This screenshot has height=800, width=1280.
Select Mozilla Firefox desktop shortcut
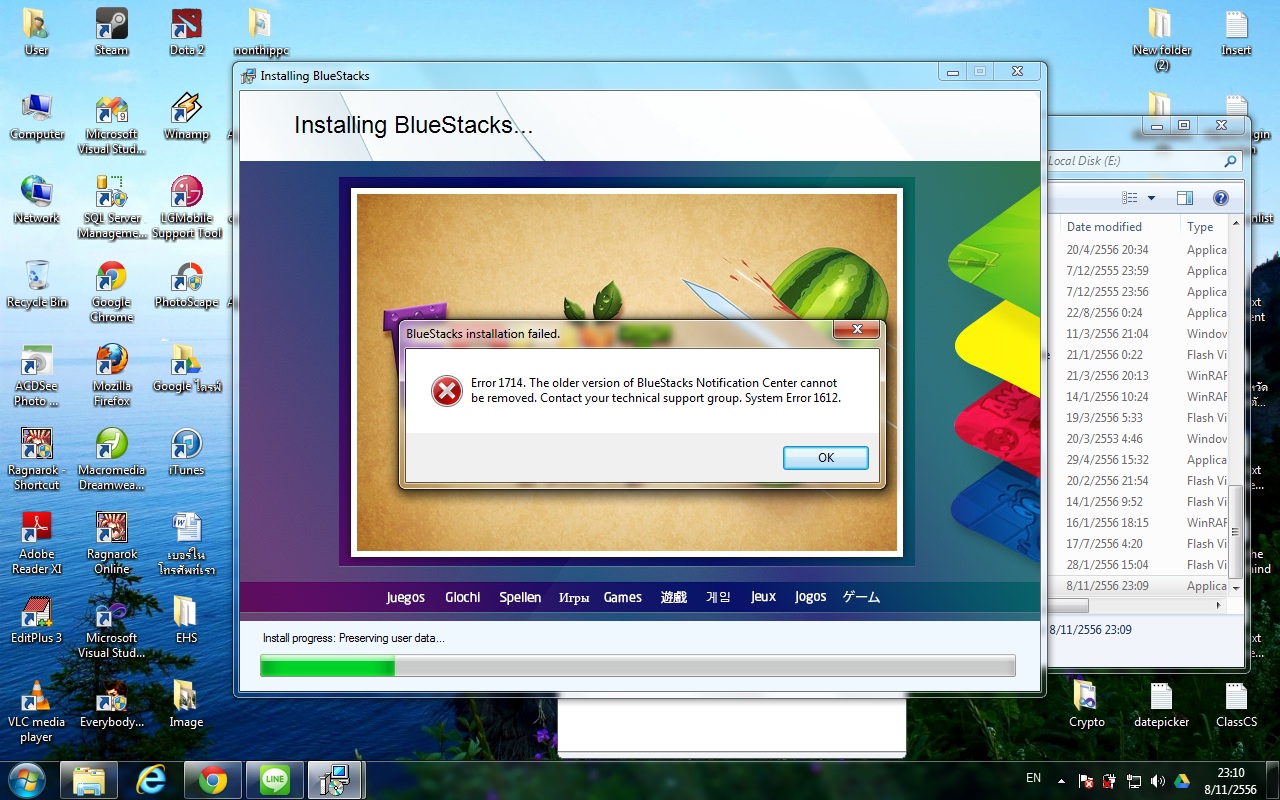coord(112,376)
